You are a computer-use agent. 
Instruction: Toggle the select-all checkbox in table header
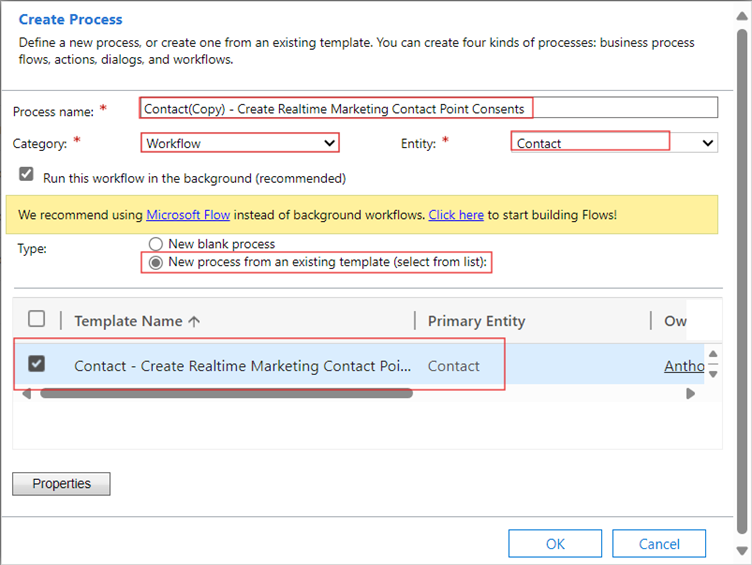pyautogui.click(x=37, y=320)
